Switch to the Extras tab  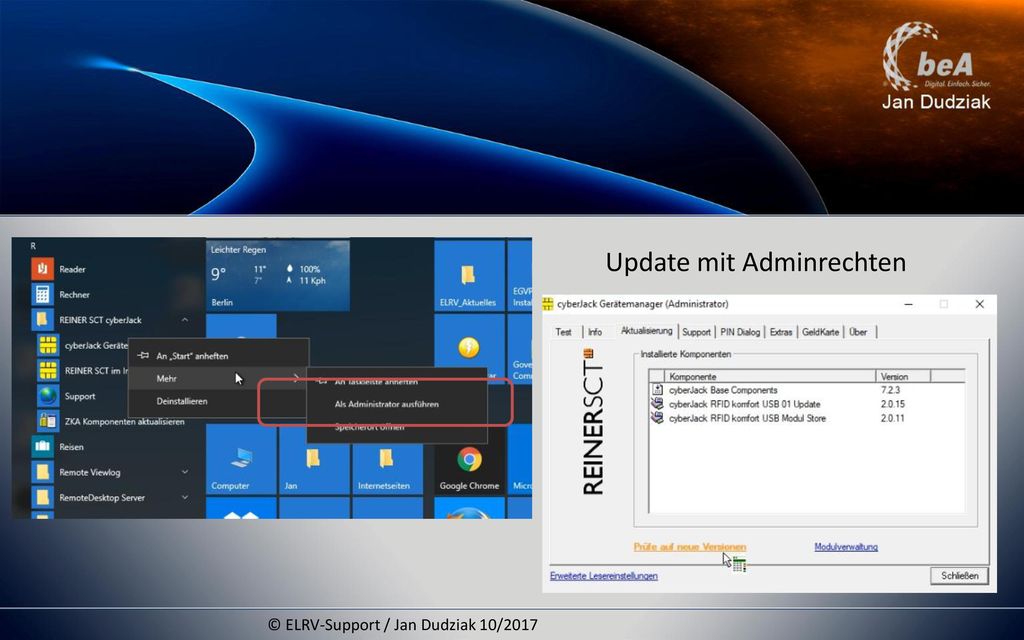coord(780,332)
